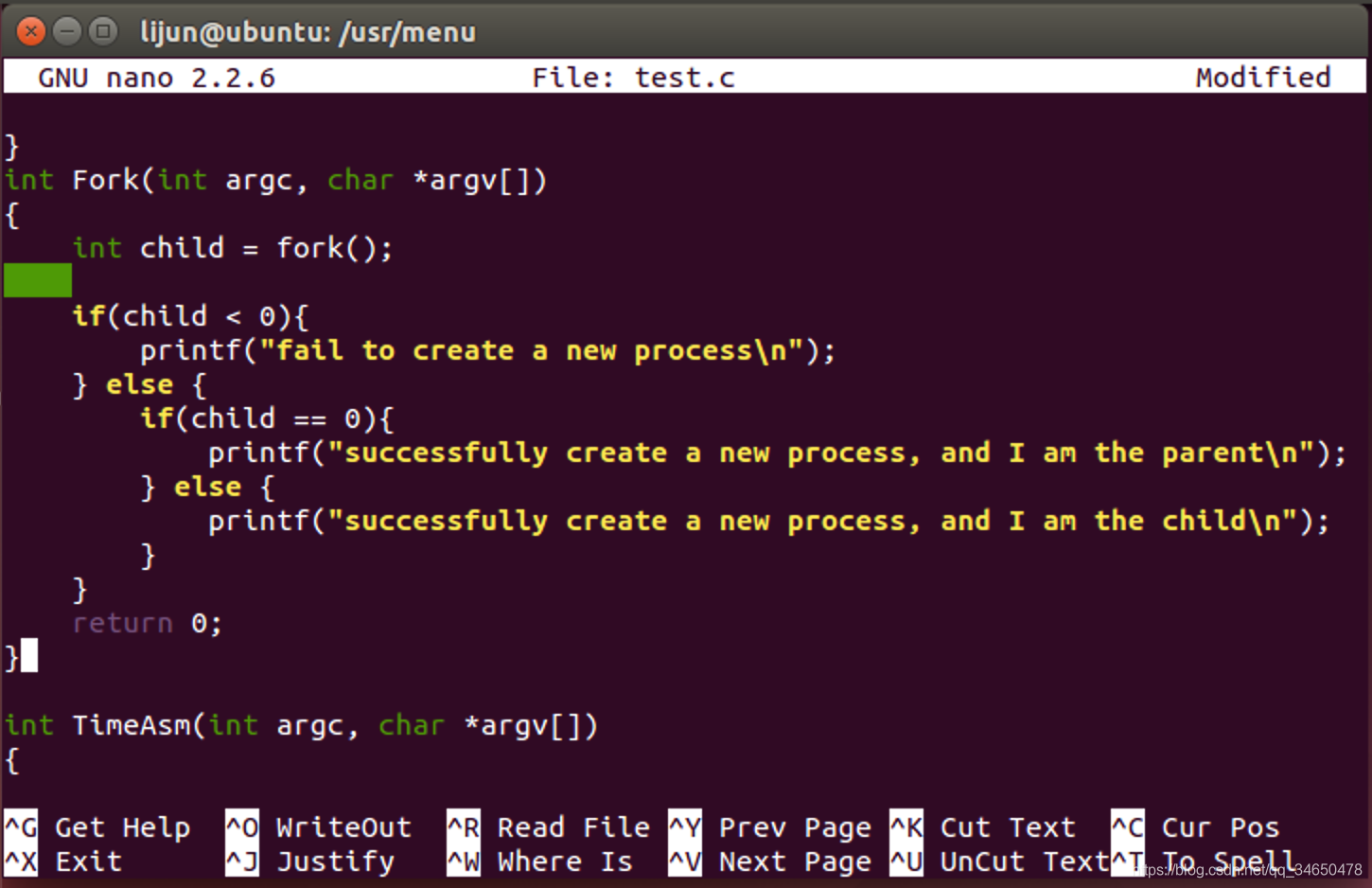Click the ^U UnCut Text shortcut
The width and height of the screenshot is (1372, 888).
tap(1000, 861)
